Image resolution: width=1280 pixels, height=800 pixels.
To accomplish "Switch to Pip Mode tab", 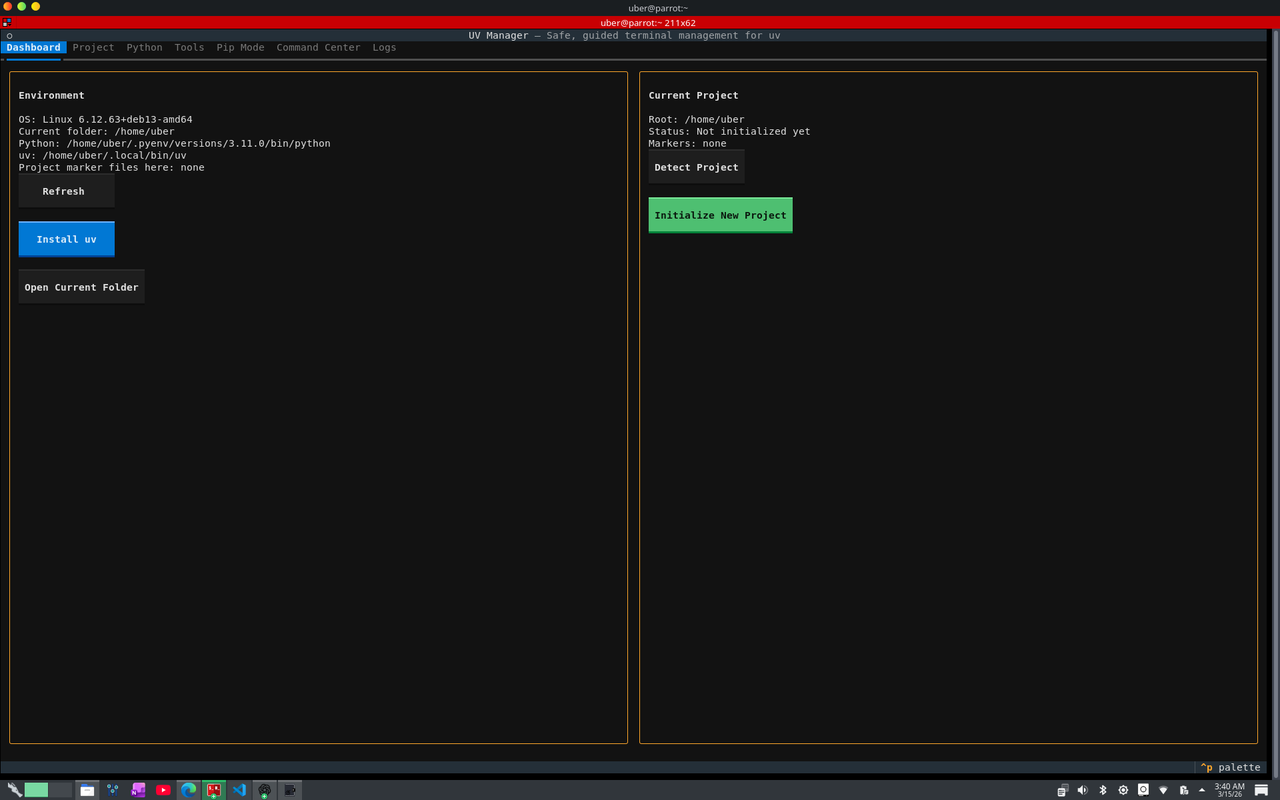I will pyautogui.click(x=240, y=47).
